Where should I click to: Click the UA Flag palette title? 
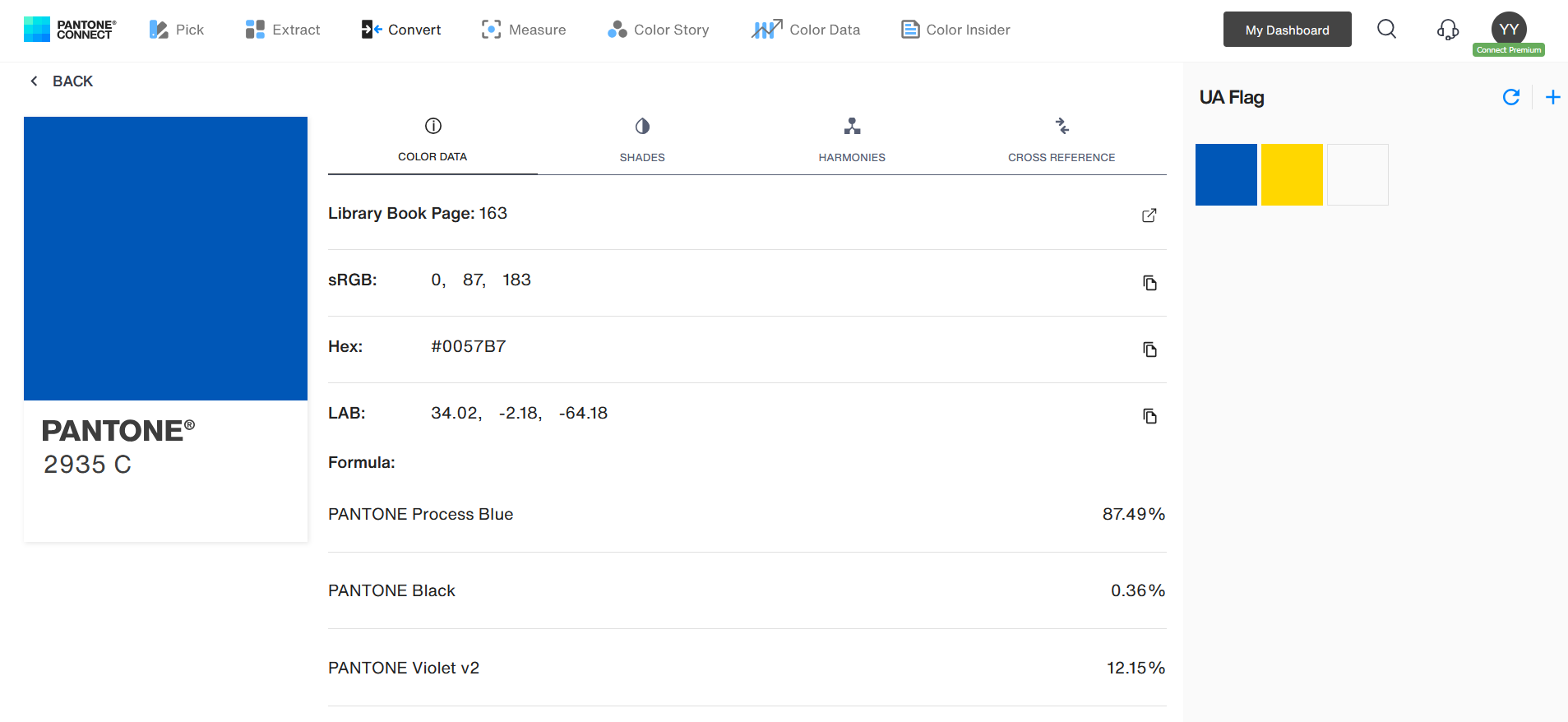pyautogui.click(x=1232, y=97)
